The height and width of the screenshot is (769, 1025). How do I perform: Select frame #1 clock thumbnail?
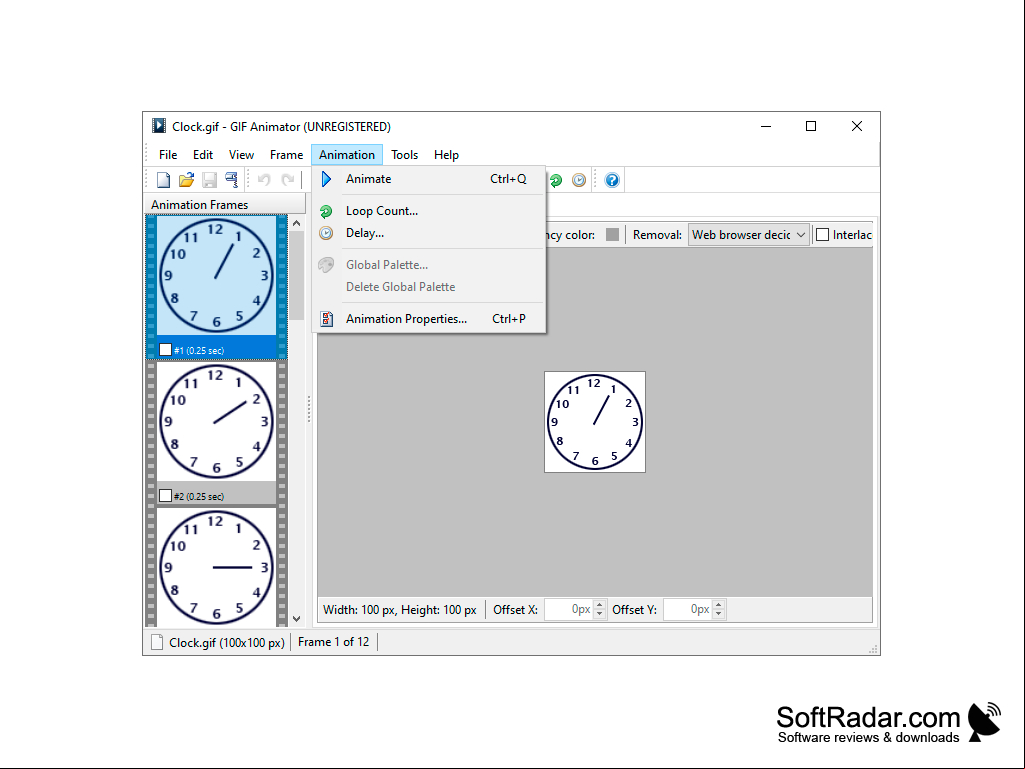pyautogui.click(x=216, y=276)
